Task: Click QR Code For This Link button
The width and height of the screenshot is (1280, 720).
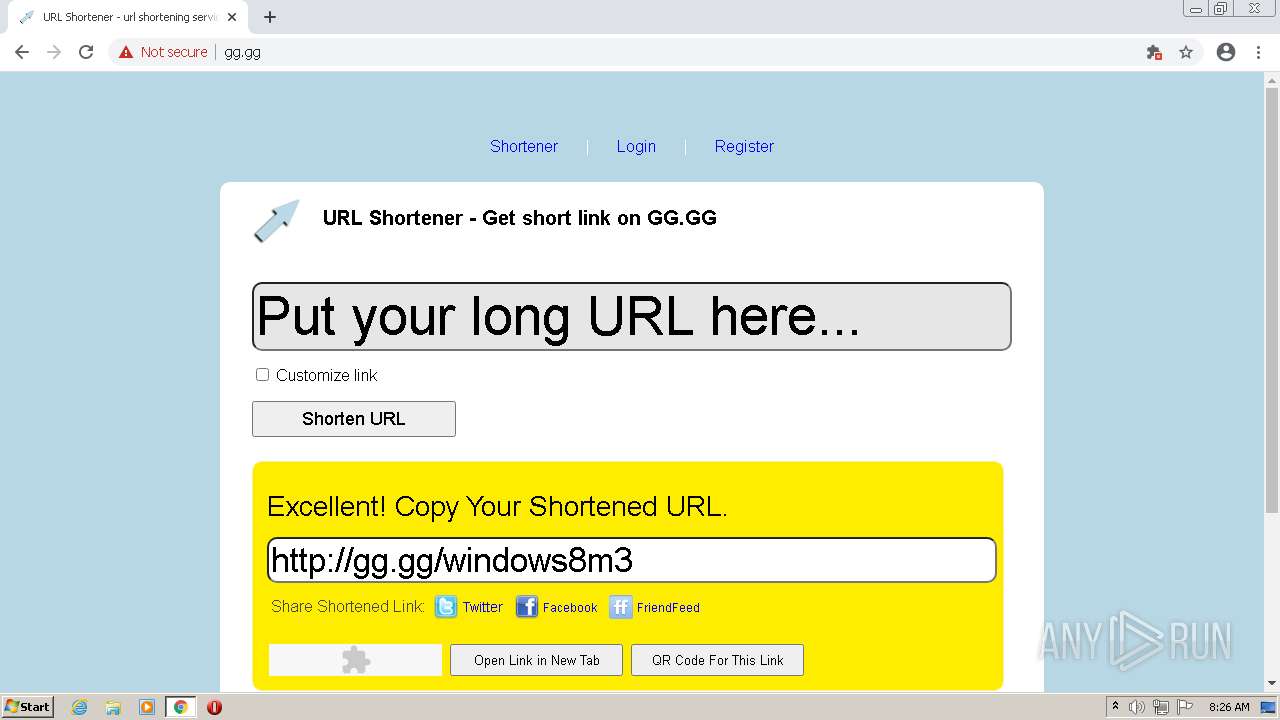Action: [717, 660]
